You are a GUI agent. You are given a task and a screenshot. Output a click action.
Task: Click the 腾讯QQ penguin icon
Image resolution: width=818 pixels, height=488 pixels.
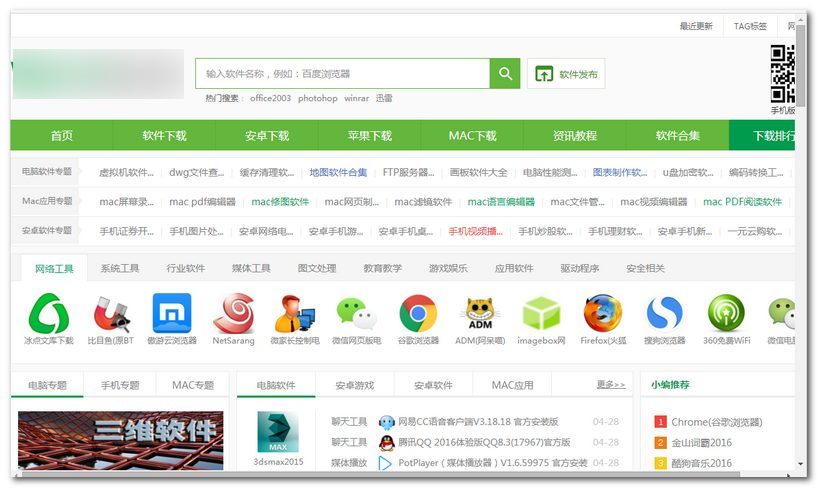(387, 443)
